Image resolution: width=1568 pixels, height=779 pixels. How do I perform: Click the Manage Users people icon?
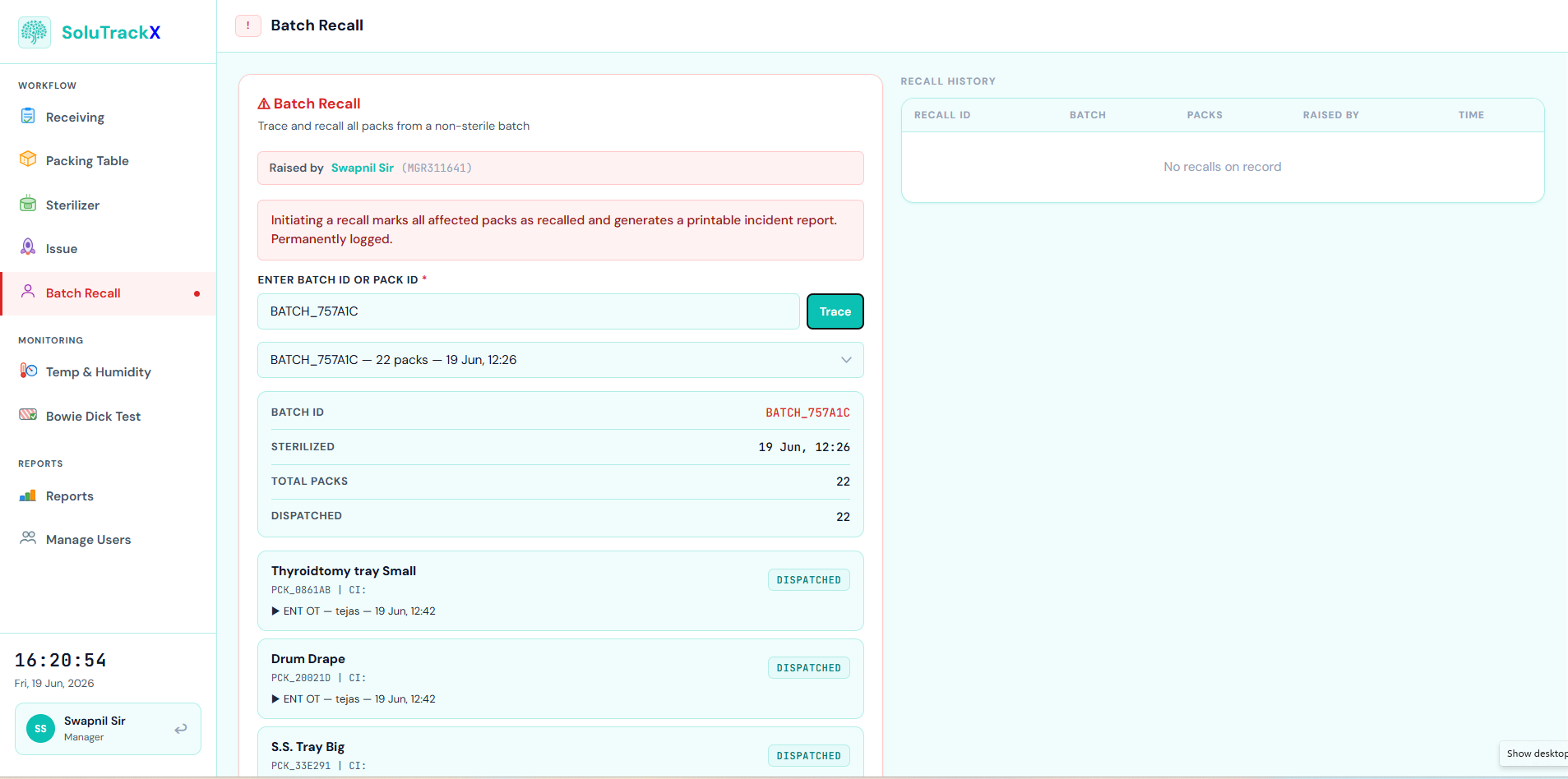click(28, 538)
